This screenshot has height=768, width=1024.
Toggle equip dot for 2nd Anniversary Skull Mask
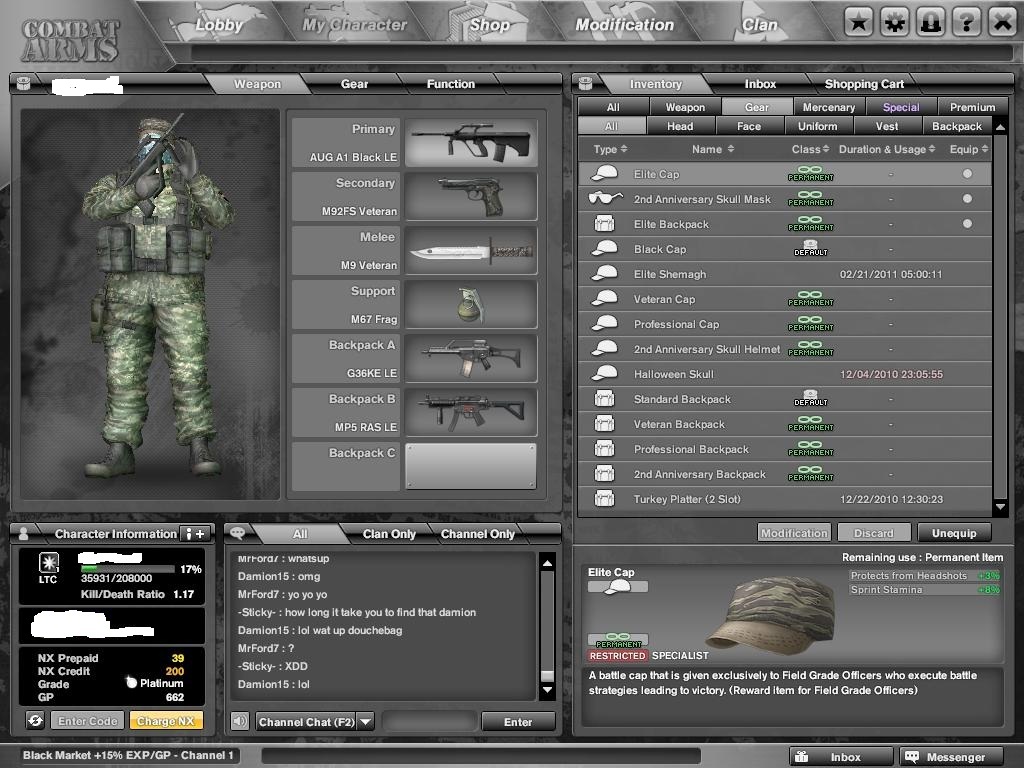coord(967,199)
